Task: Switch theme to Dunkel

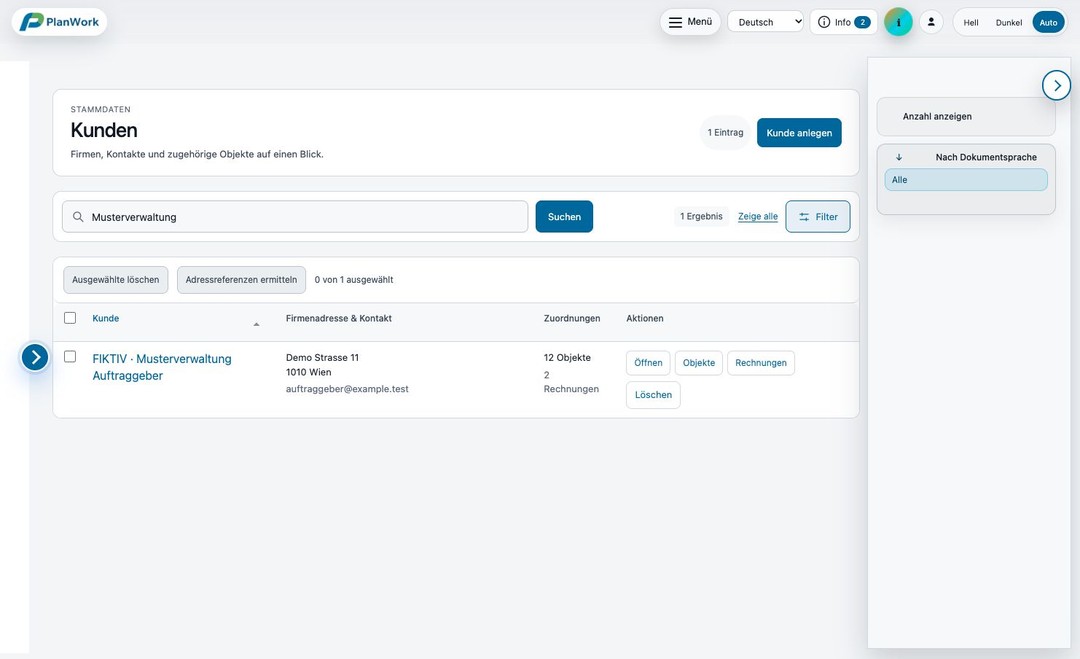Action: tap(1008, 23)
